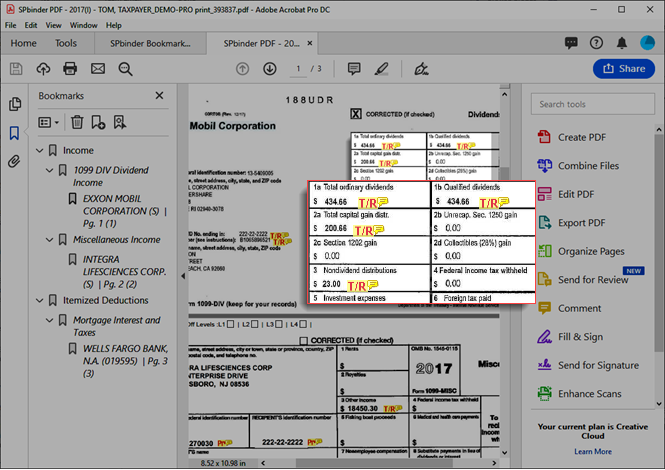Screen dimensions: 665x470
Task: Click the Search tools input field
Action: (594, 104)
